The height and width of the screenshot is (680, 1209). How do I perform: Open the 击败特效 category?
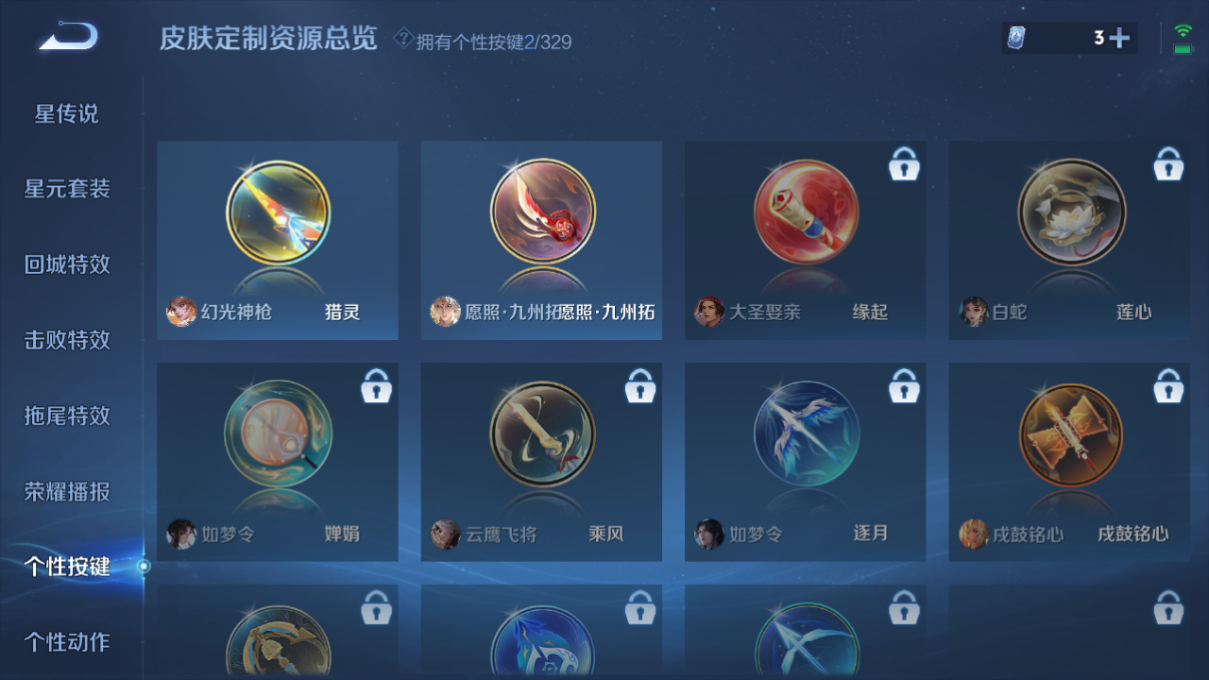[x=67, y=340]
